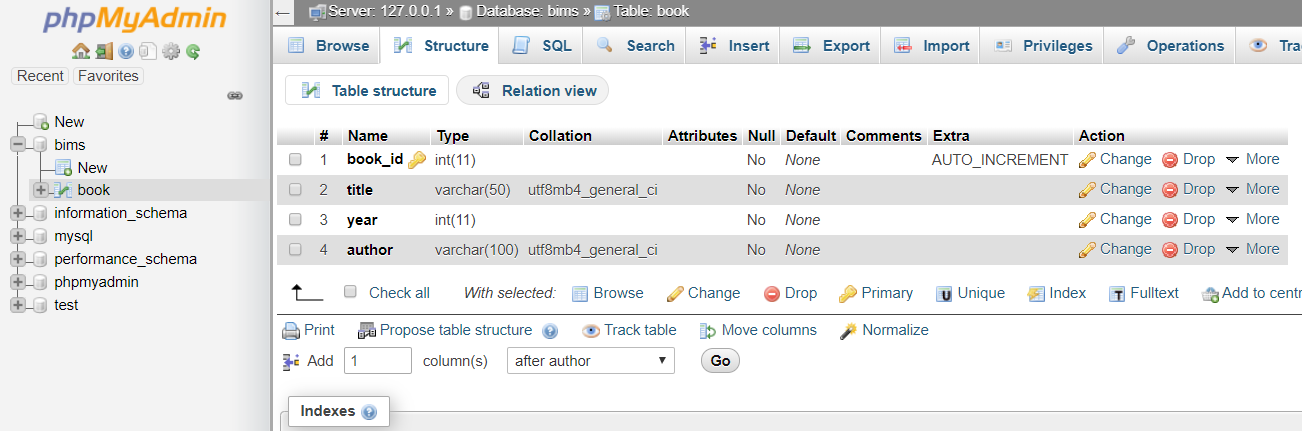This screenshot has width=1302, height=431.
Task: Click the log out door icon
Action: pyautogui.click(x=103, y=51)
